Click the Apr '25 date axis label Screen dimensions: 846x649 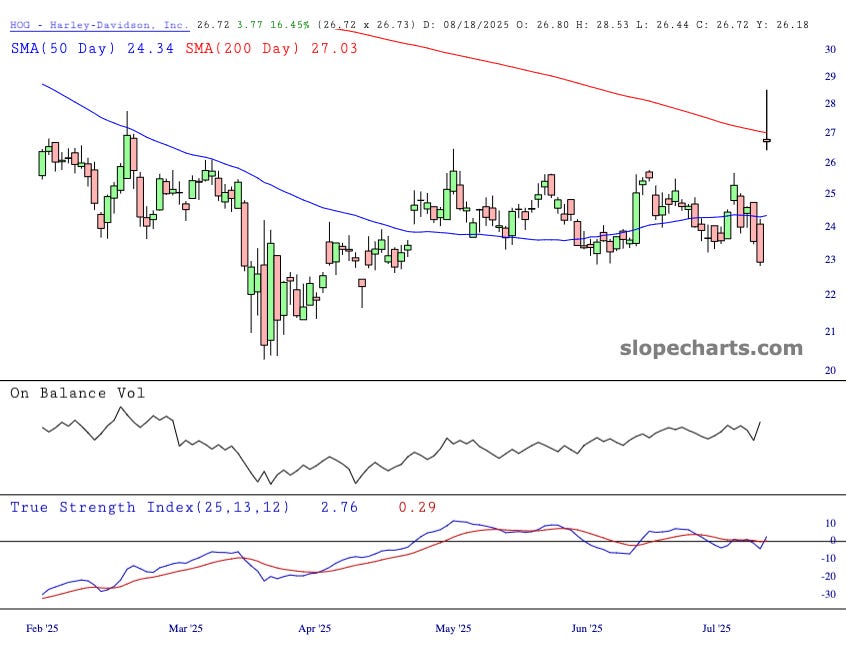315,628
